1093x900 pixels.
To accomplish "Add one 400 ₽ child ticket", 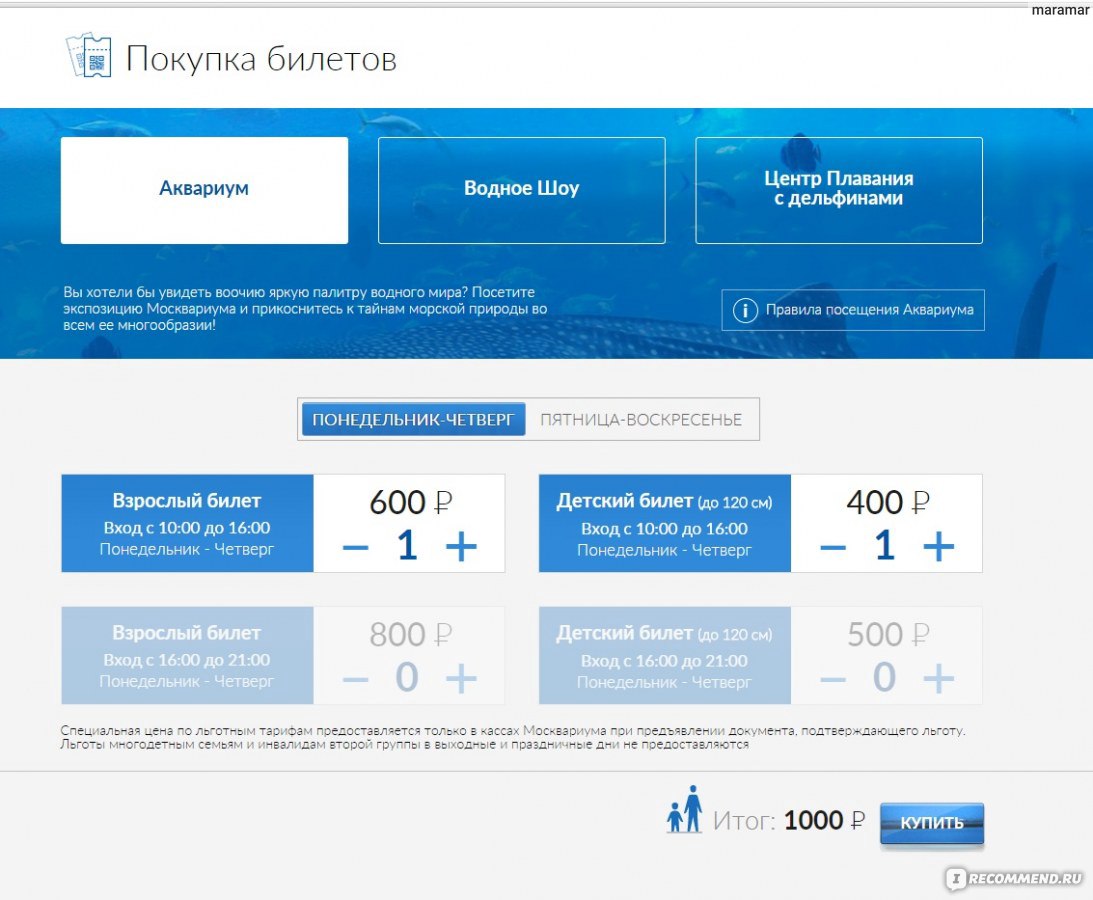I will (938, 547).
